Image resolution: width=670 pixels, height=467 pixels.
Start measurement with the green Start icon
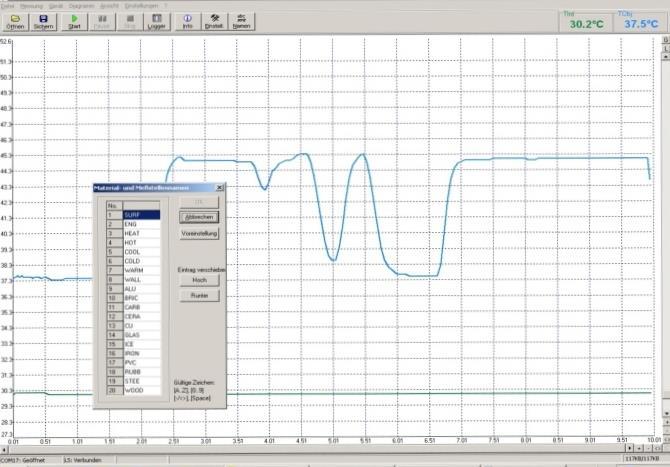[x=74, y=21]
